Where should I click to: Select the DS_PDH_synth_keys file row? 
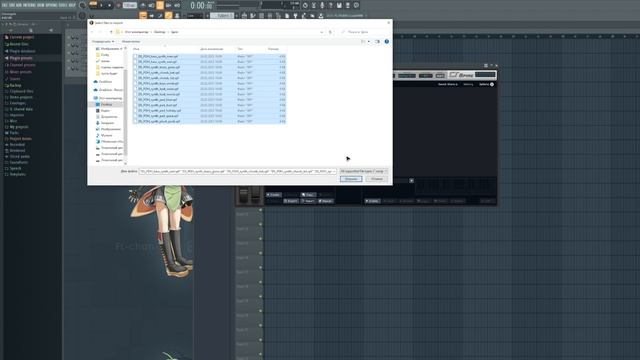coord(209,83)
